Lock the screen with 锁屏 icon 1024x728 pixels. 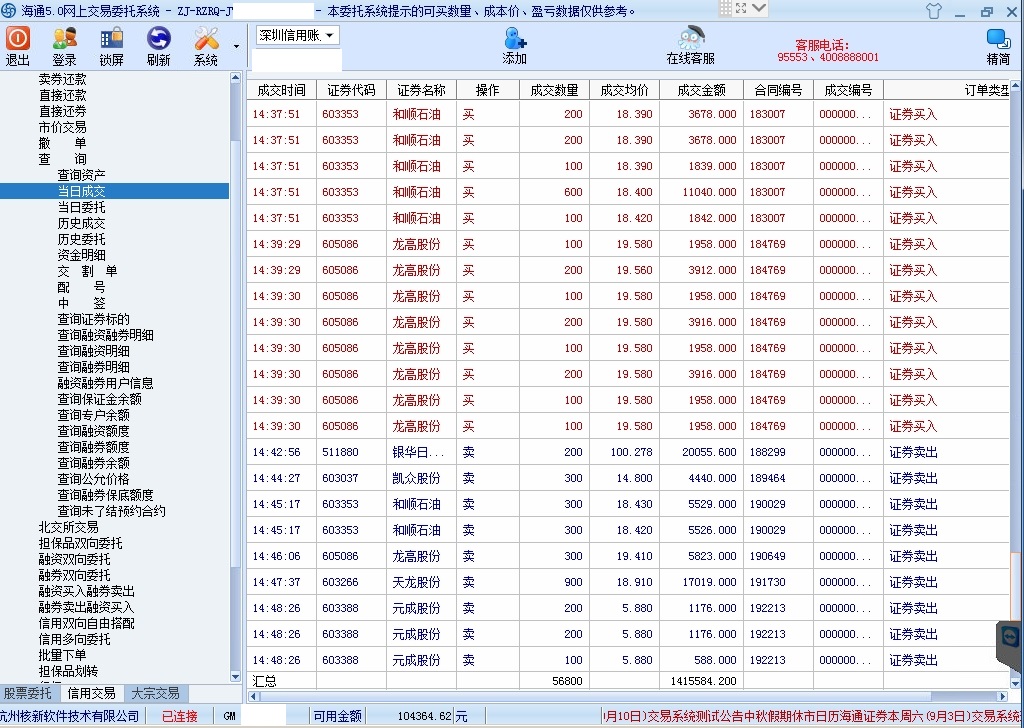[111, 45]
